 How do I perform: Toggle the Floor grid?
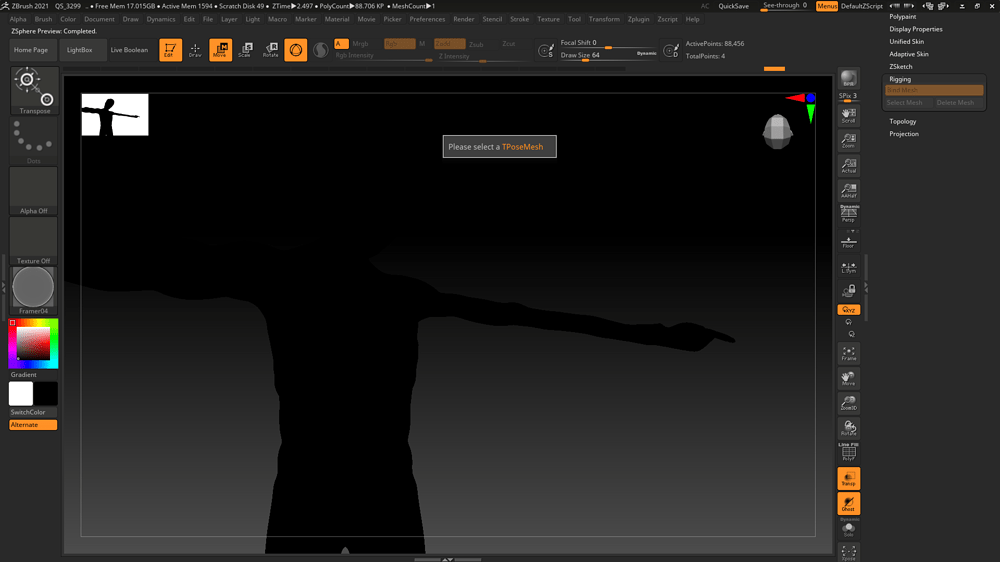pyautogui.click(x=848, y=242)
